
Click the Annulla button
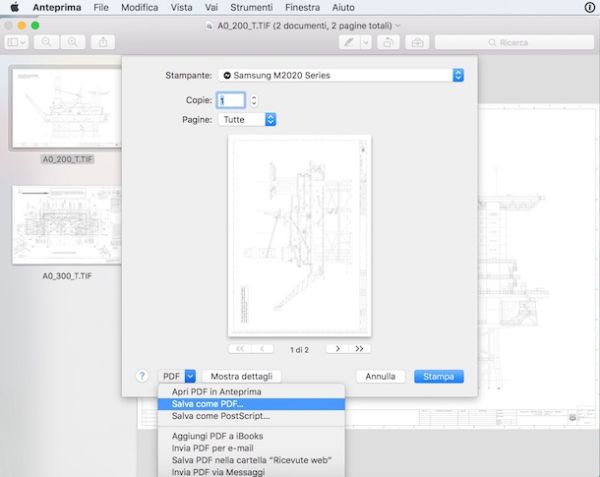tap(380, 377)
